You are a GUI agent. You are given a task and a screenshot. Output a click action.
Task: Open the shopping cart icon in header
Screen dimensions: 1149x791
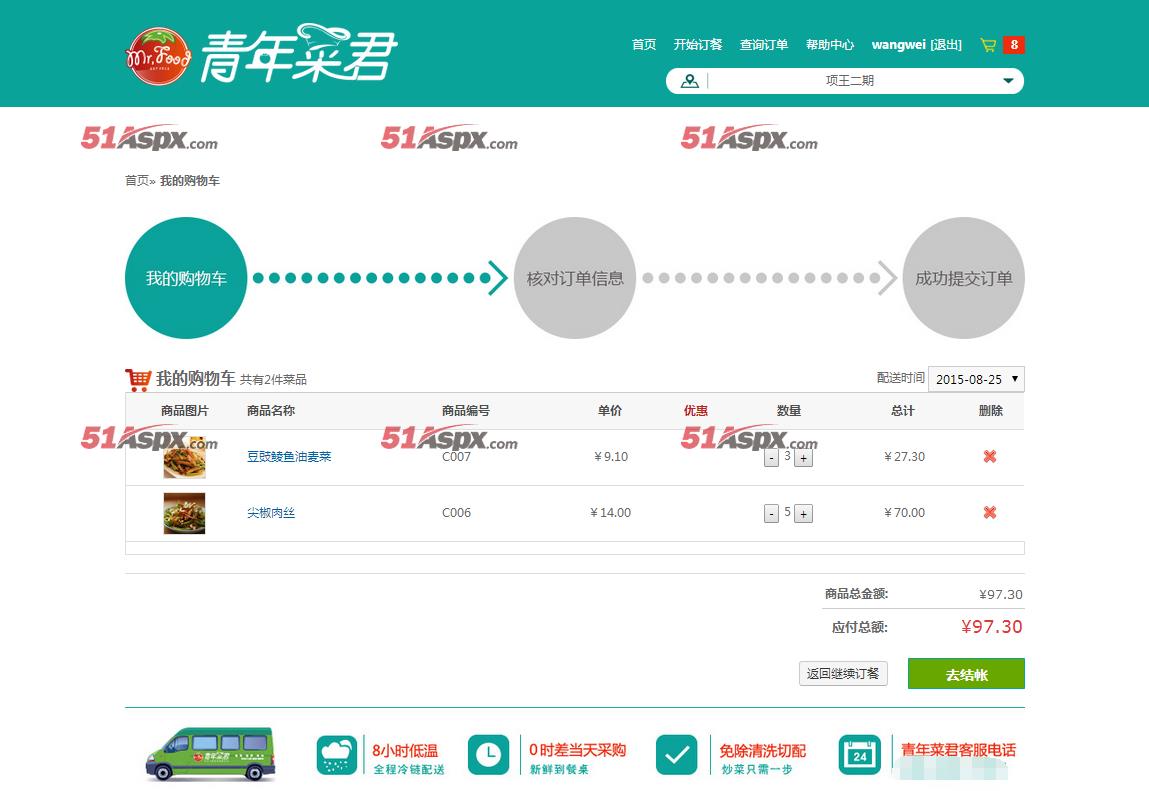tap(988, 45)
